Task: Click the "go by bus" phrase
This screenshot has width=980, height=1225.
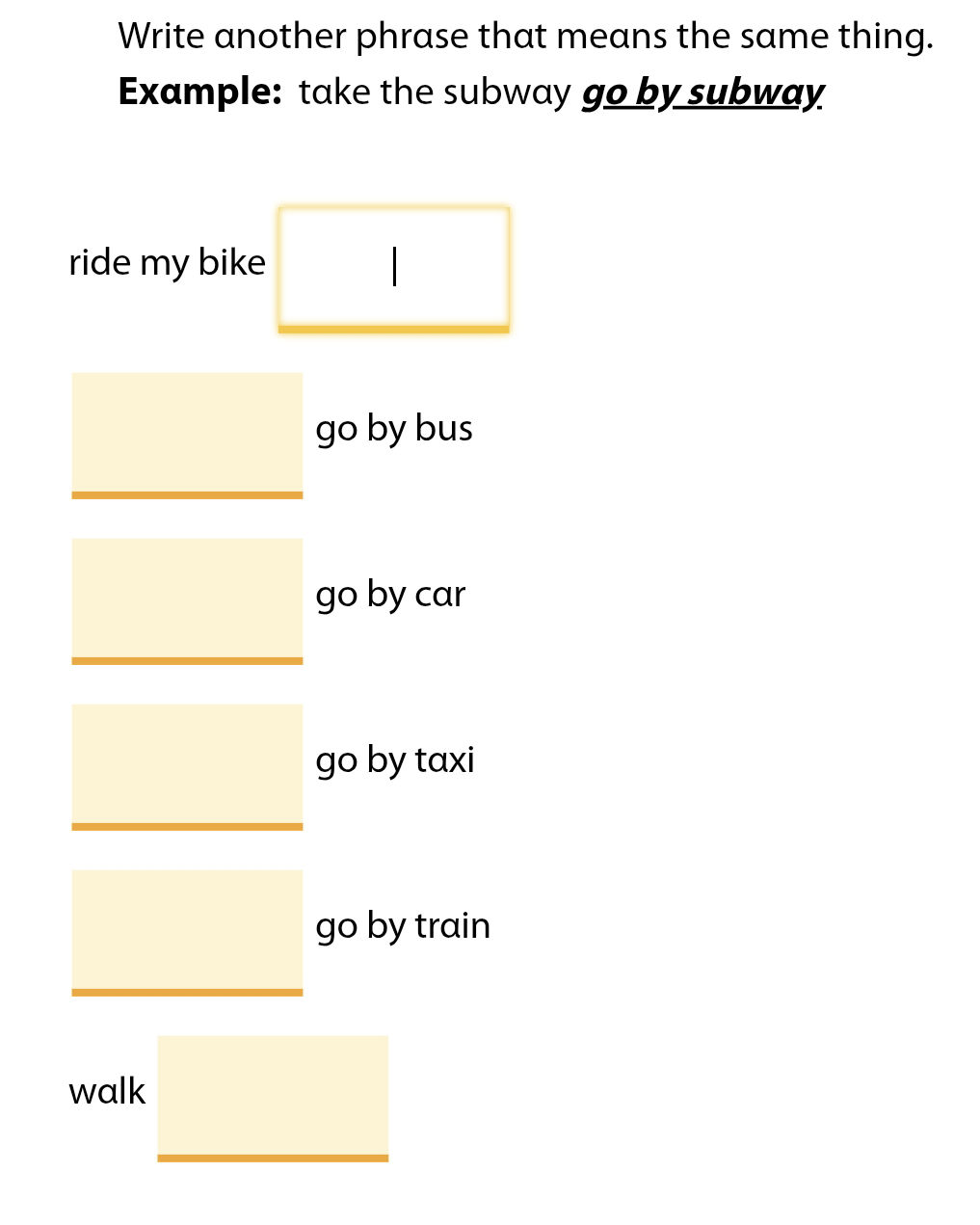Action: point(394,429)
